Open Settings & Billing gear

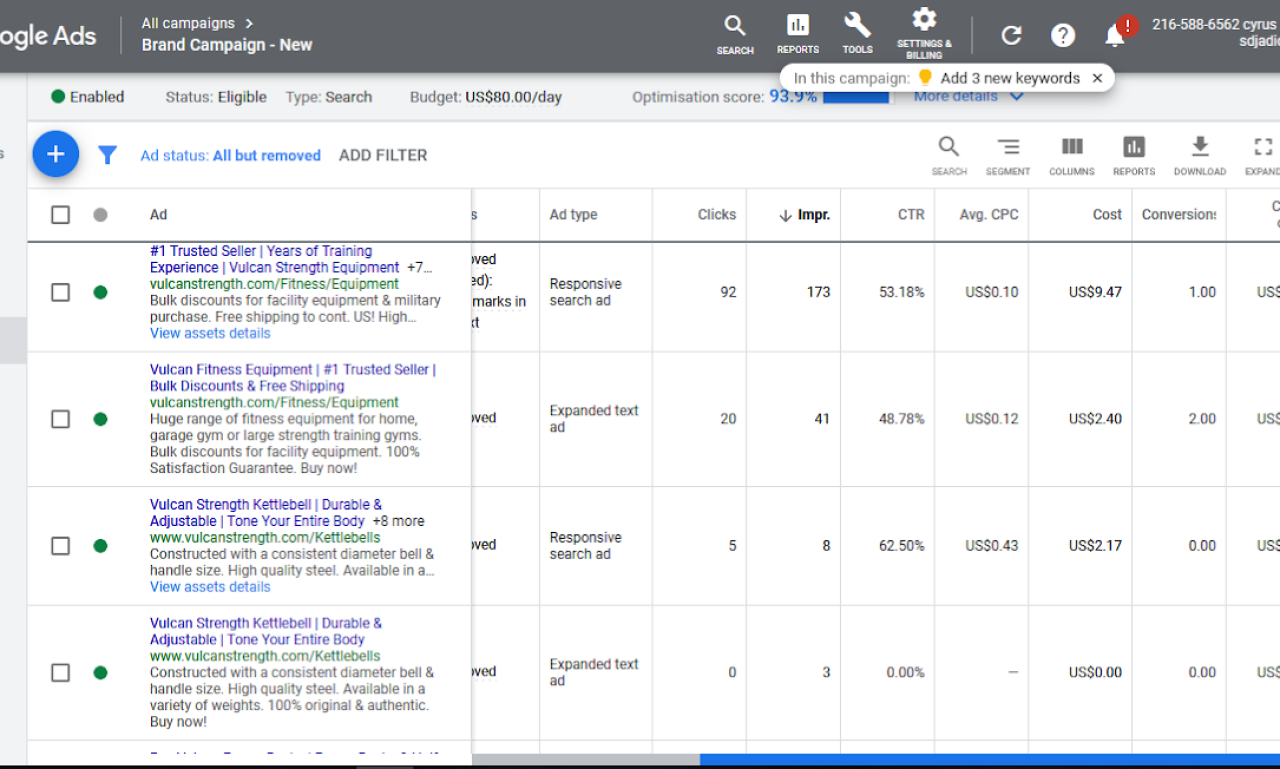coord(924,33)
